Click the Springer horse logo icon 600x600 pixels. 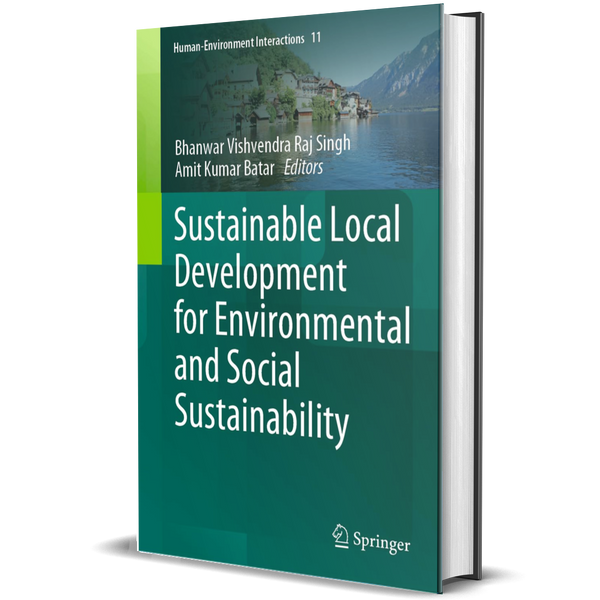click(340, 536)
